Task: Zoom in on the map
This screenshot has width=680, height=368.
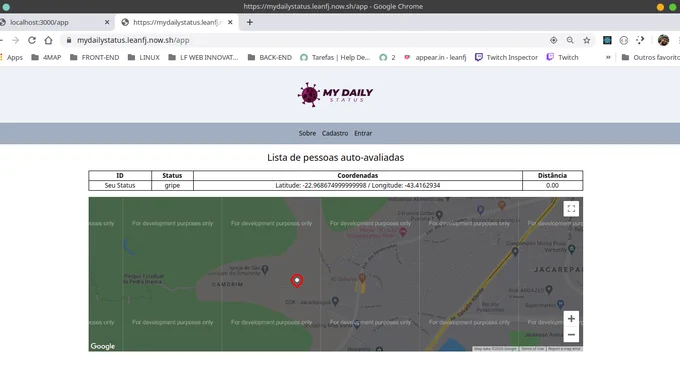Action: point(571,319)
